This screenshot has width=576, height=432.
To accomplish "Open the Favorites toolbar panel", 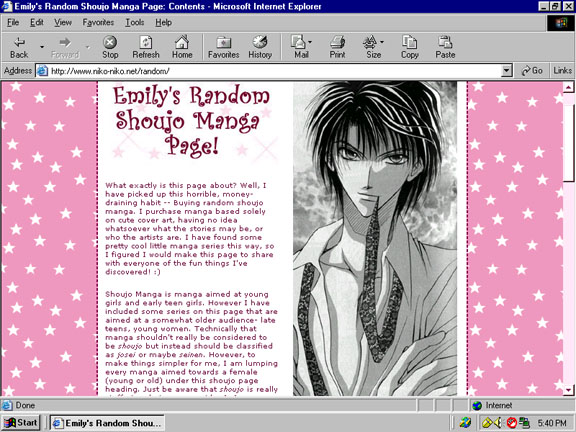I will click(223, 47).
